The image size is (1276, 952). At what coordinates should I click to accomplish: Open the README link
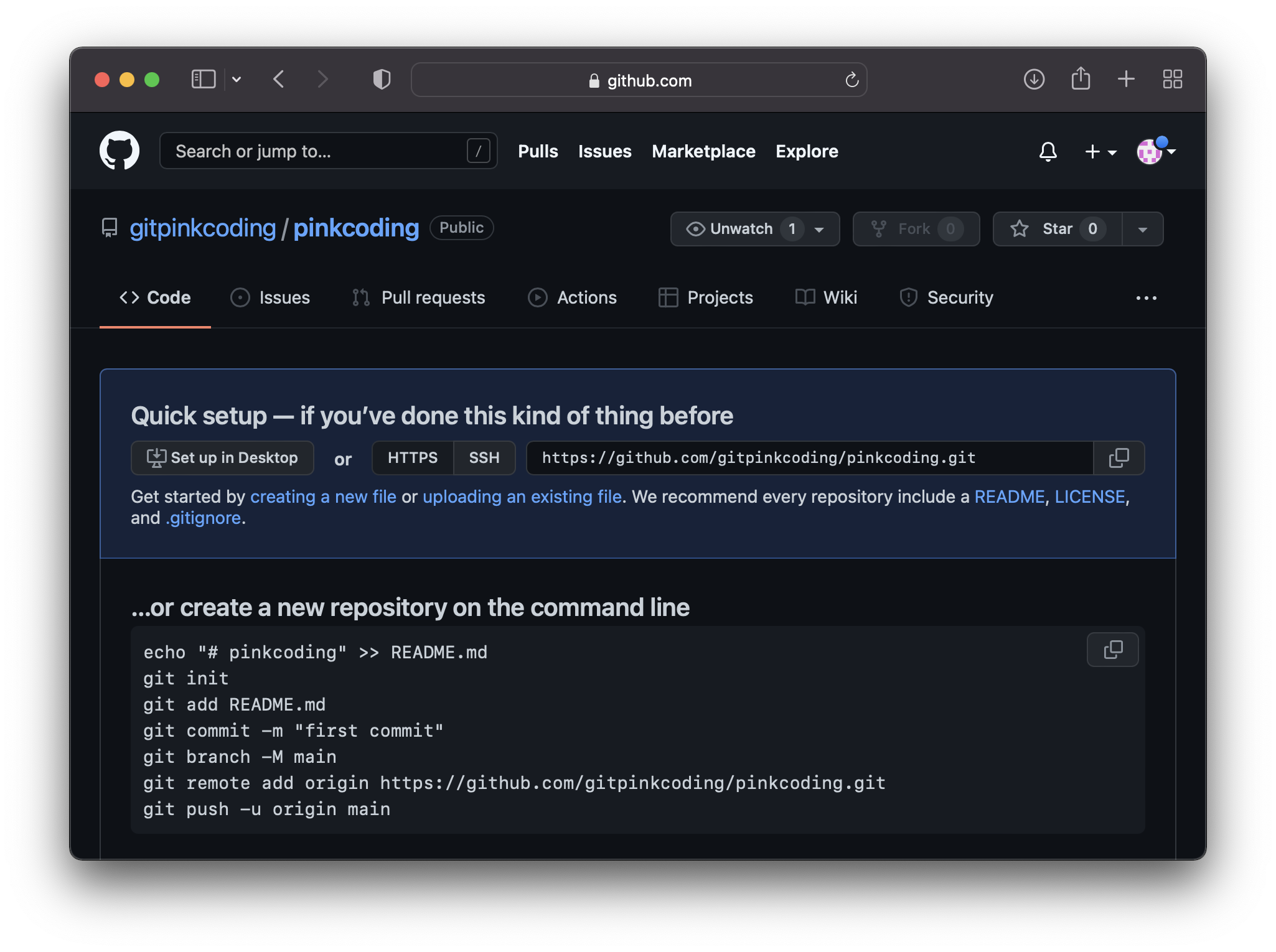(1009, 497)
